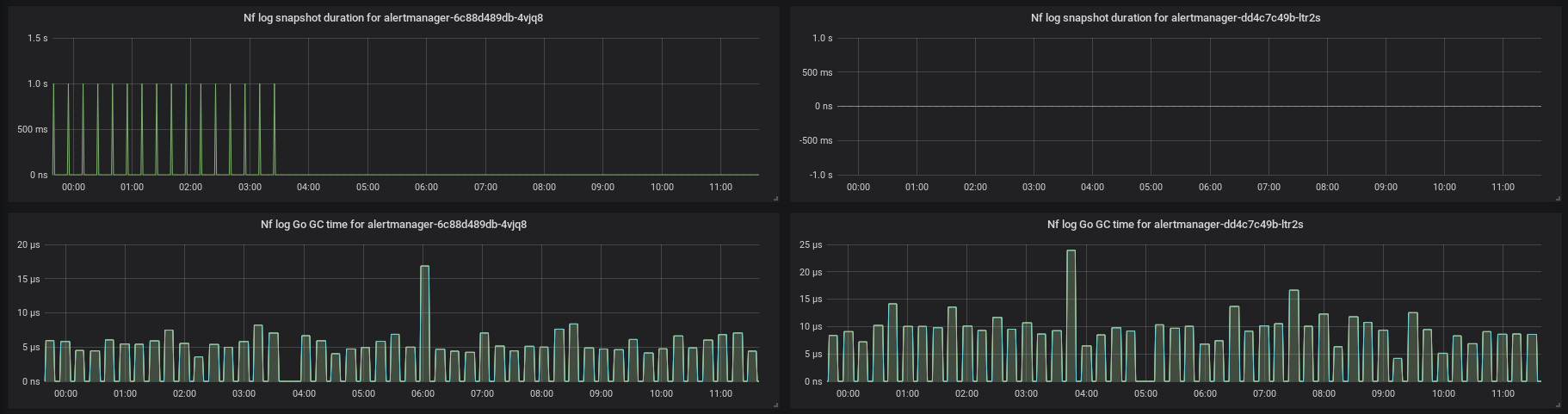Click the 1.5 s y-axis label in top-left panel

click(x=38, y=39)
